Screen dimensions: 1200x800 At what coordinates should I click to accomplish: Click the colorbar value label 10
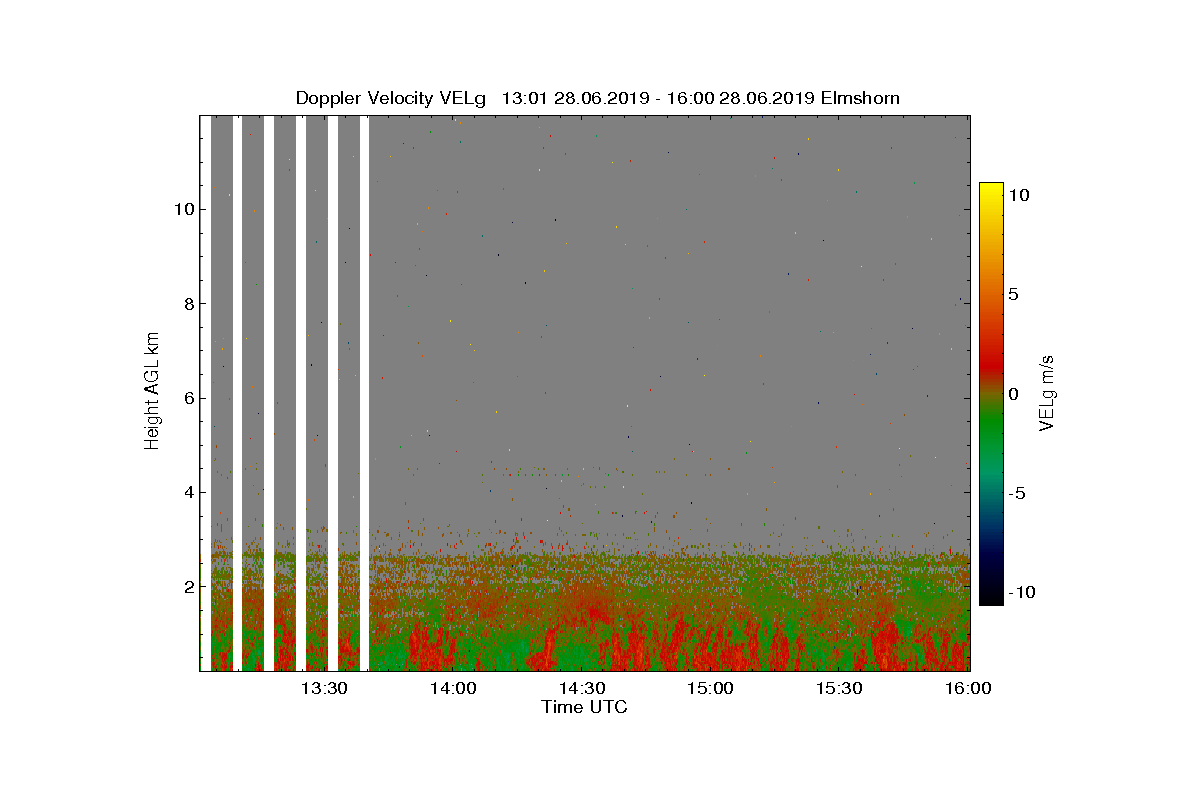pos(1018,196)
